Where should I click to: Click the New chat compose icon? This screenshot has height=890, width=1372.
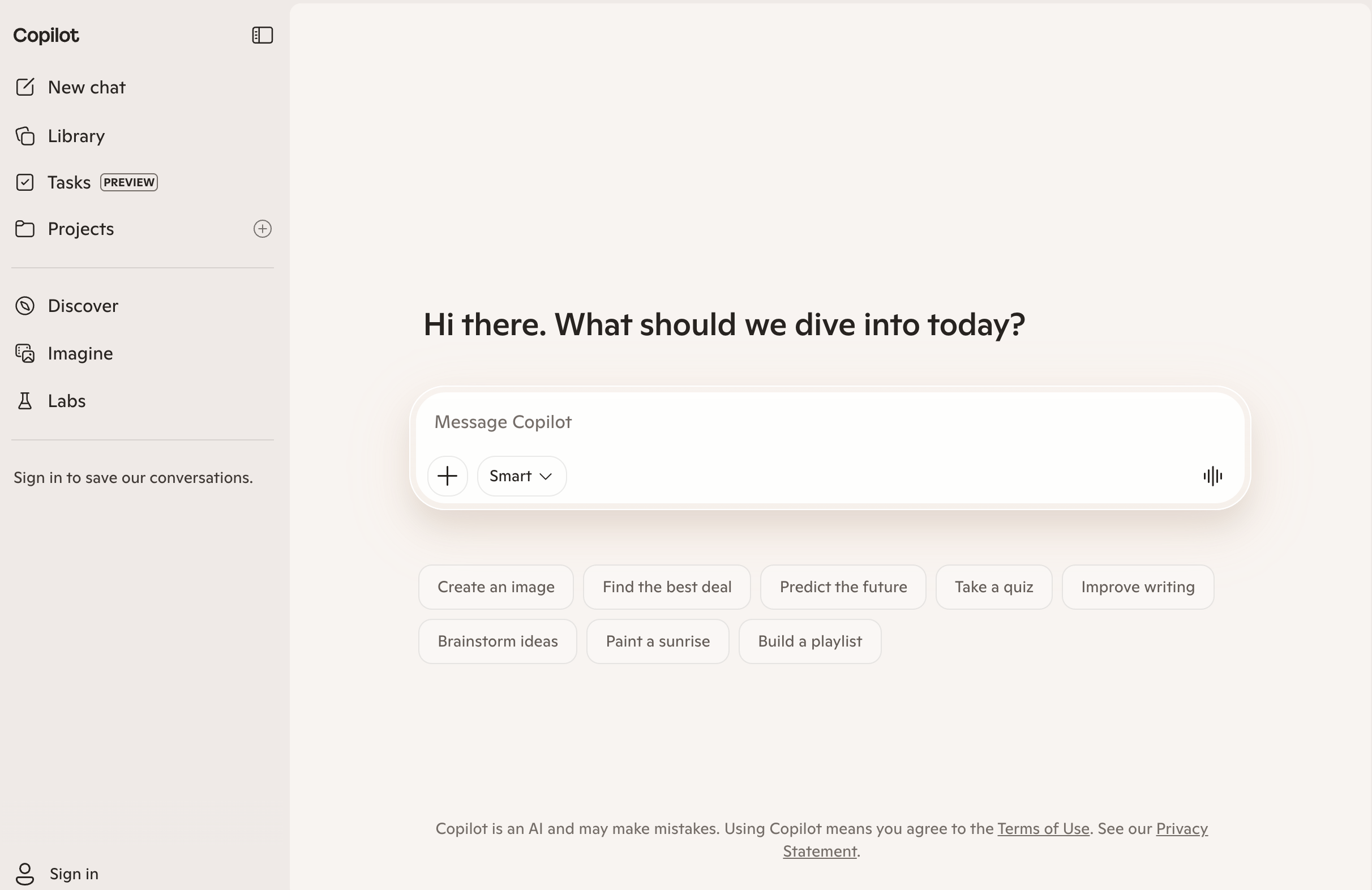(x=25, y=87)
